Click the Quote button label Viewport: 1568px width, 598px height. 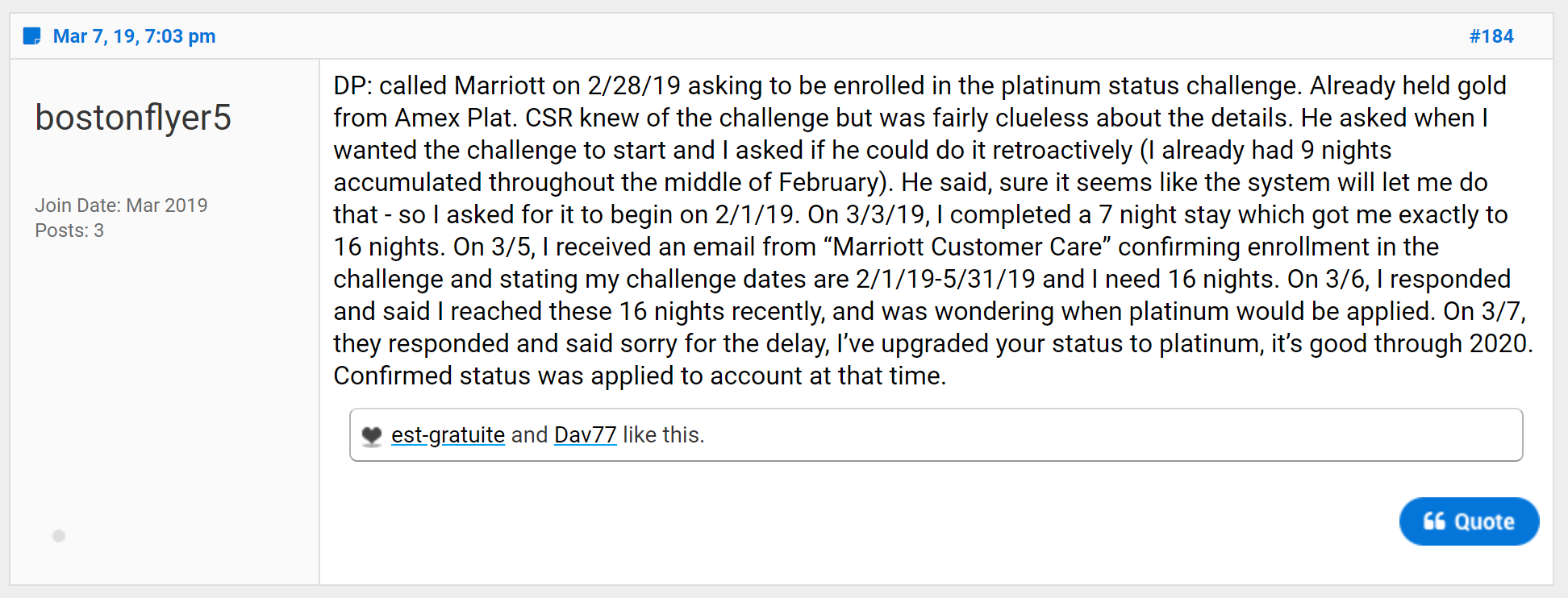(x=1484, y=521)
